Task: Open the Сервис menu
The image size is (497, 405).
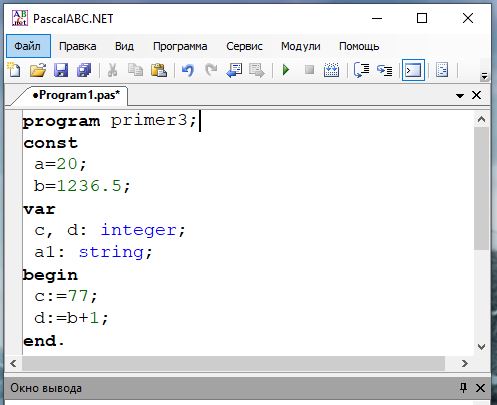Action: tap(244, 46)
